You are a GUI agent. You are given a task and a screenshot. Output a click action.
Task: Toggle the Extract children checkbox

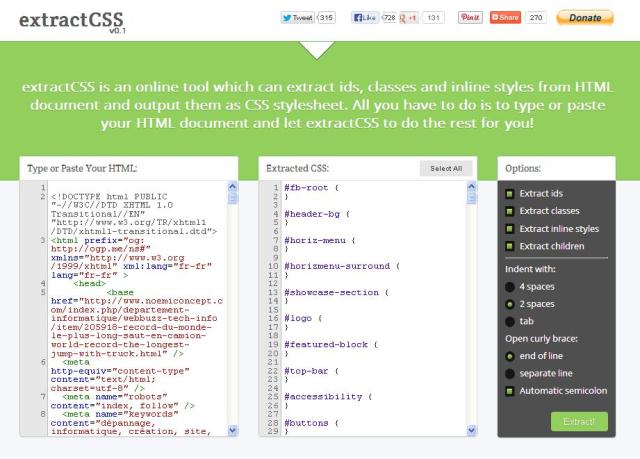click(509, 246)
